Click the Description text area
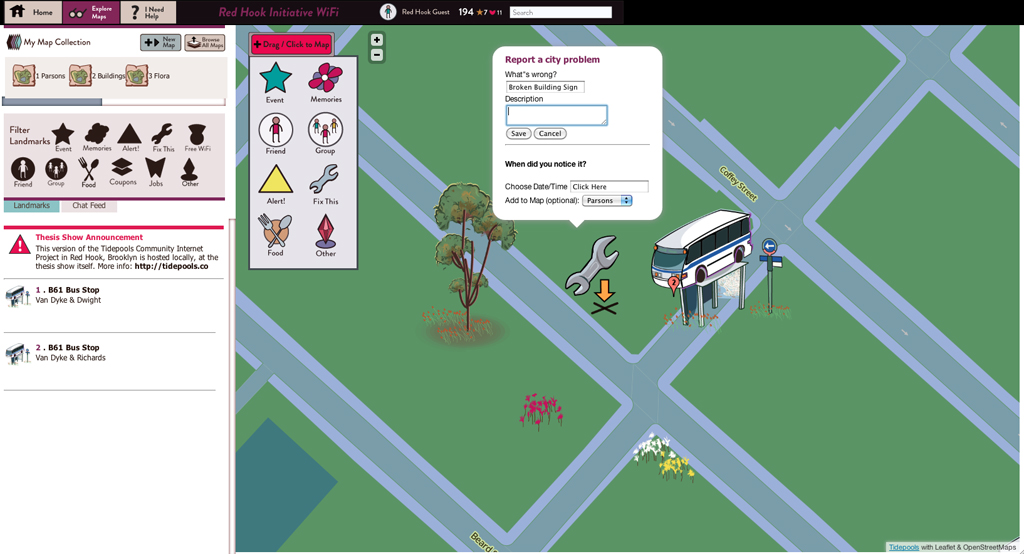 coord(556,115)
